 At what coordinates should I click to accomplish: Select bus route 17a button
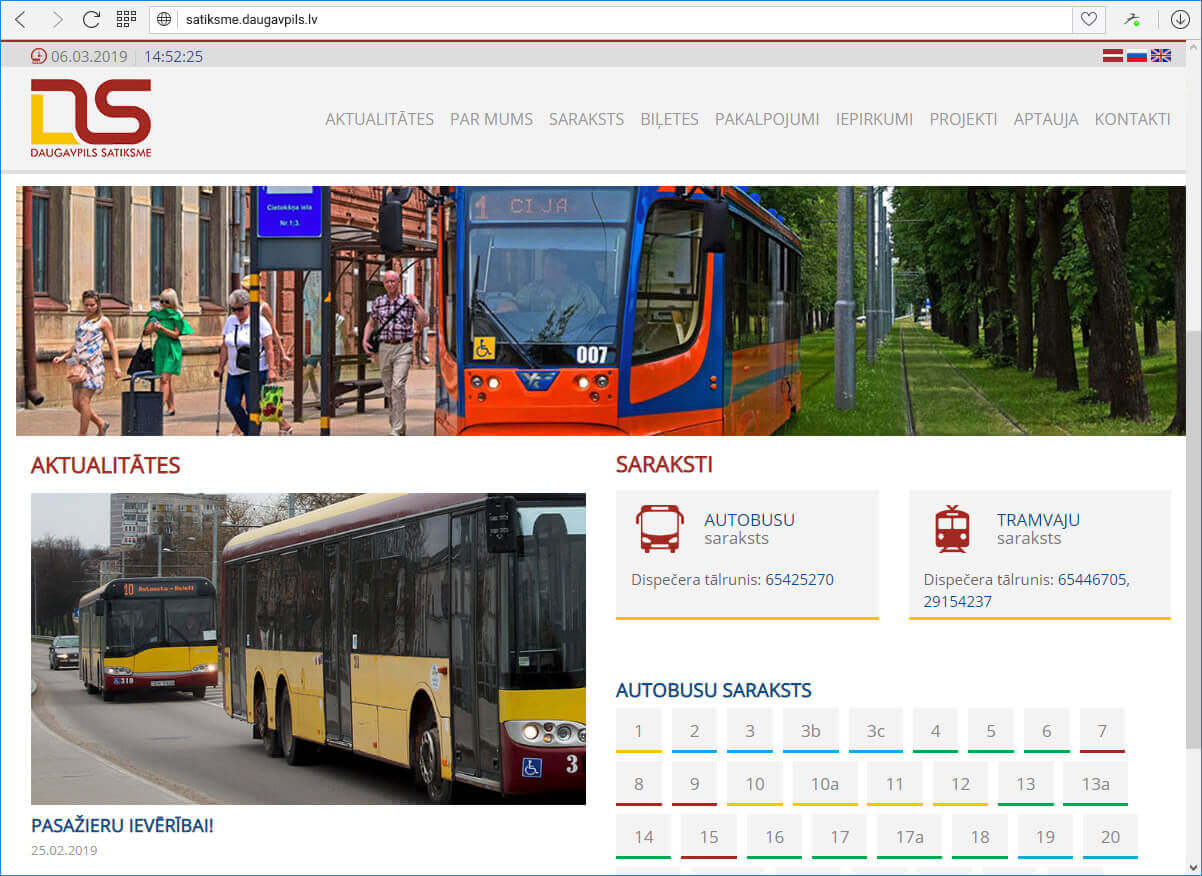909,836
